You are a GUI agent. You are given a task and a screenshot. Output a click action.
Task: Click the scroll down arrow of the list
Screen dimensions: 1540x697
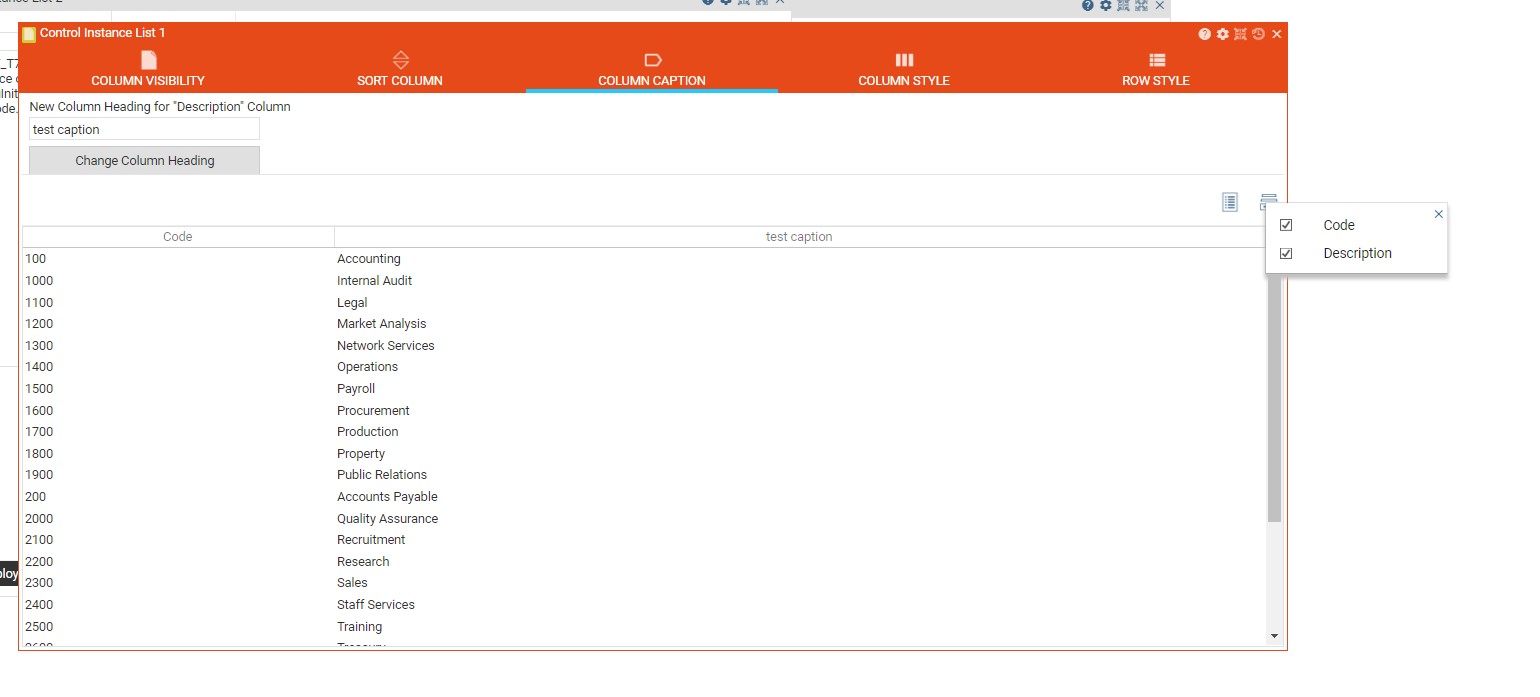tap(1274, 636)
